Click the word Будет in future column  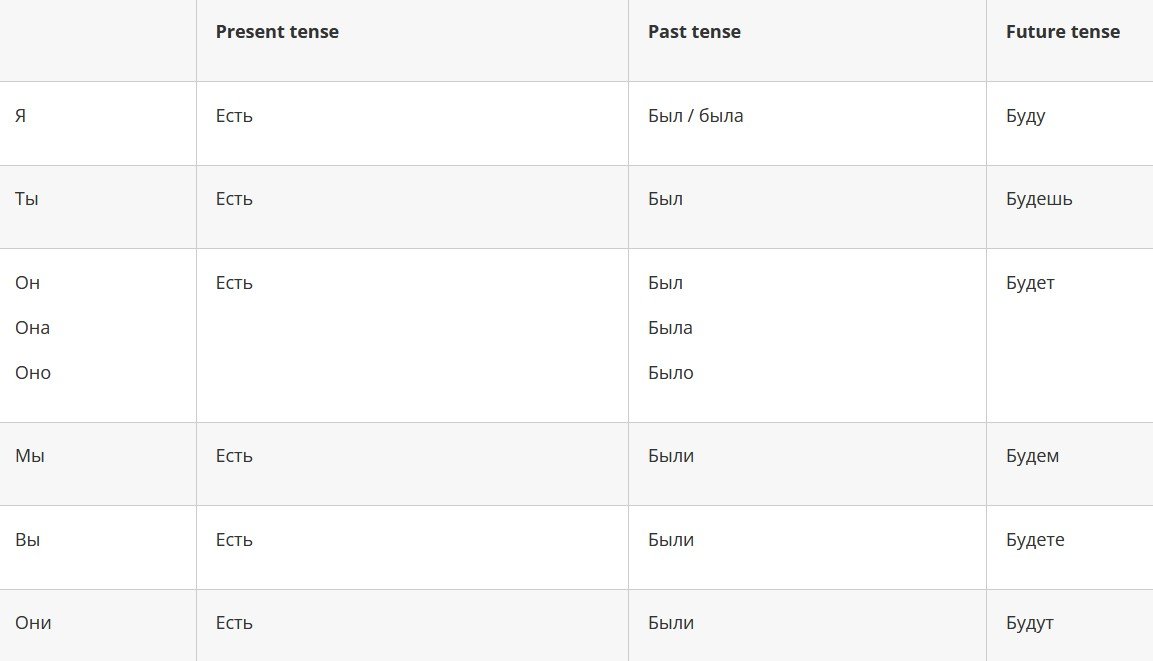[x=1030, y=283]
